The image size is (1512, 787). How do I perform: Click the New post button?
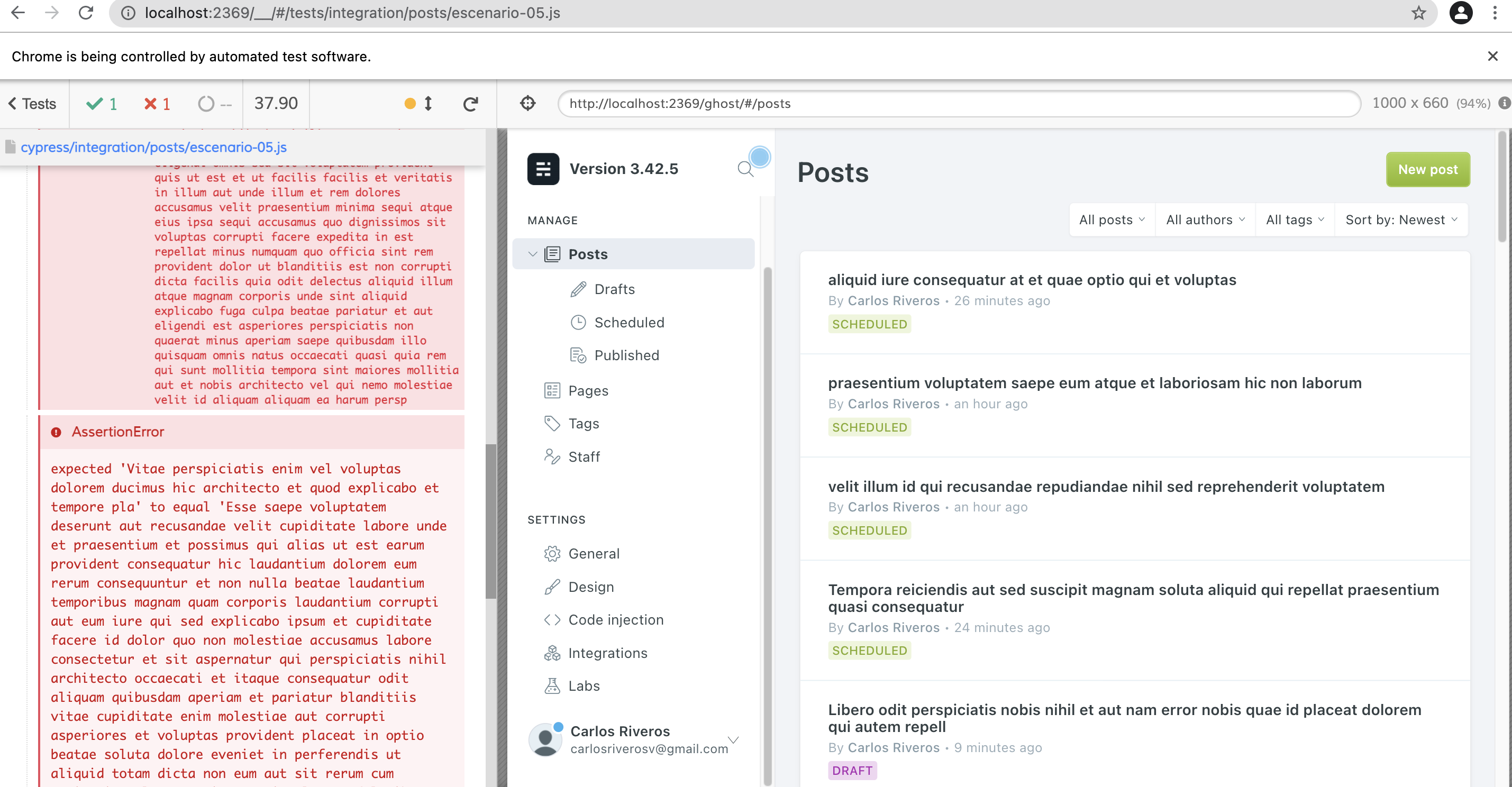1427,170
